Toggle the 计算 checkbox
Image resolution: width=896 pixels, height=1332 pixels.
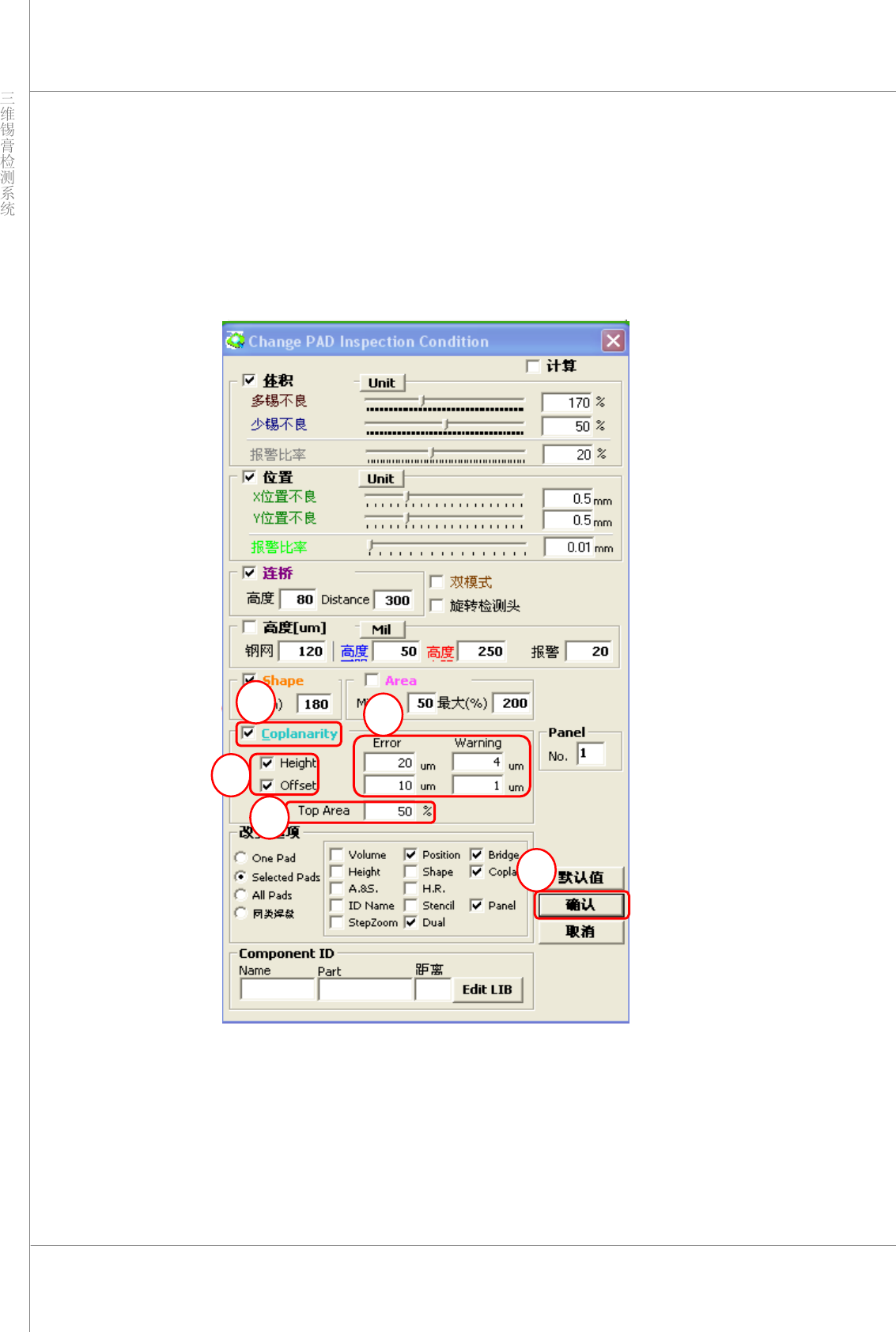coord(533,365)
